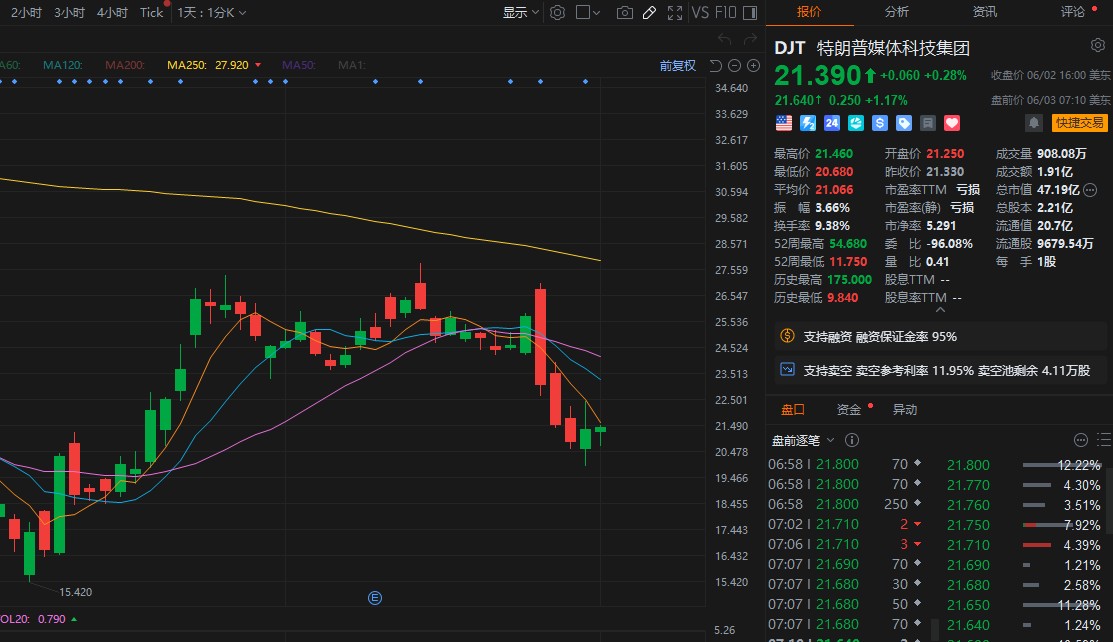Open the 资金 tab
This screenshot has width=1113, height=642.
849,409
